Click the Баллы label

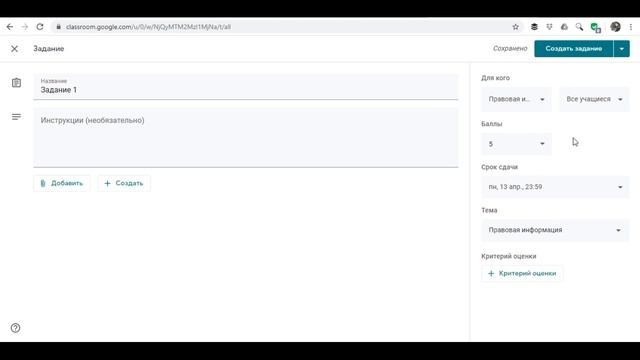491,124
